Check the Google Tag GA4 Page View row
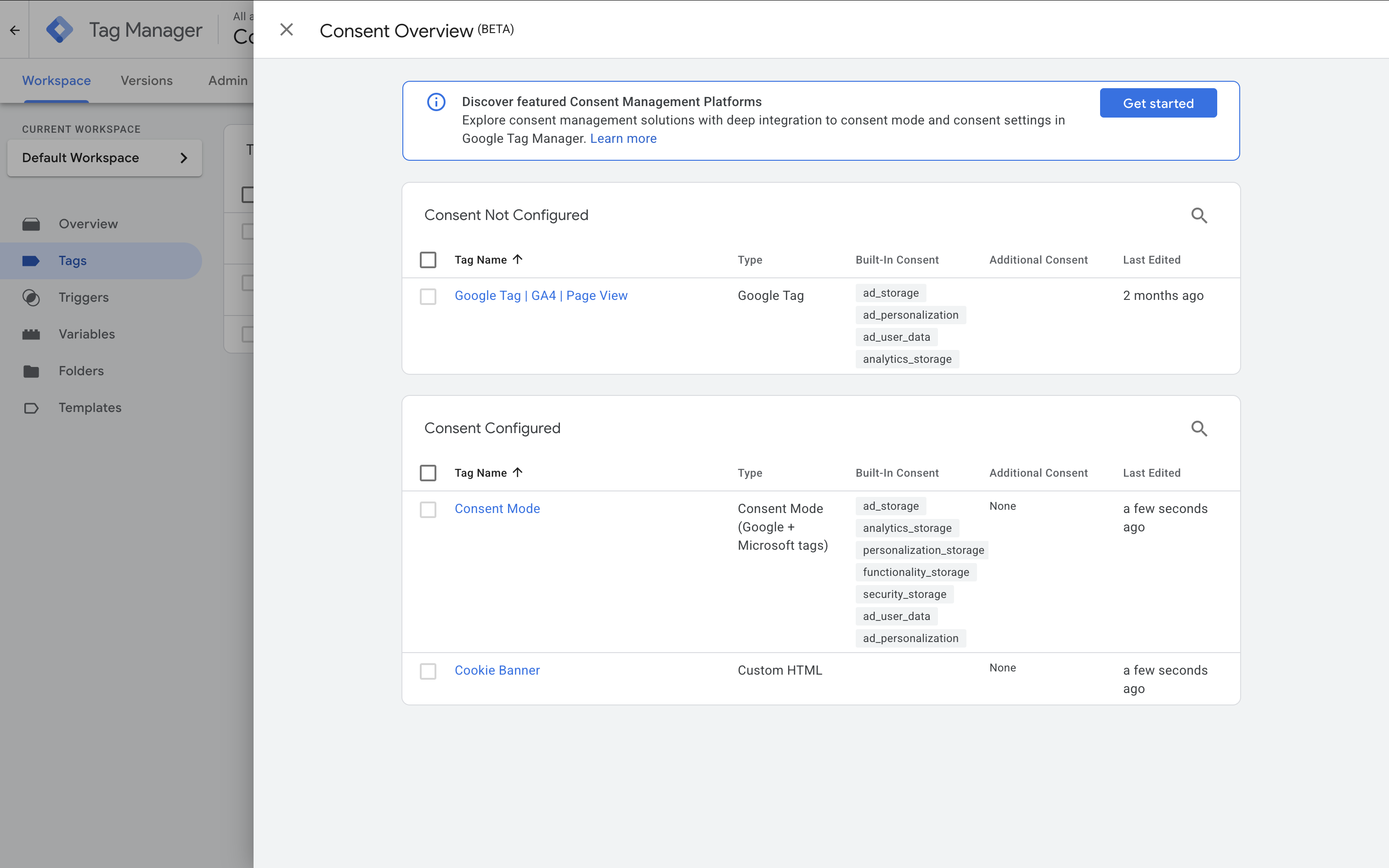This screenshot has width=1389, height=868. point(428,297)
